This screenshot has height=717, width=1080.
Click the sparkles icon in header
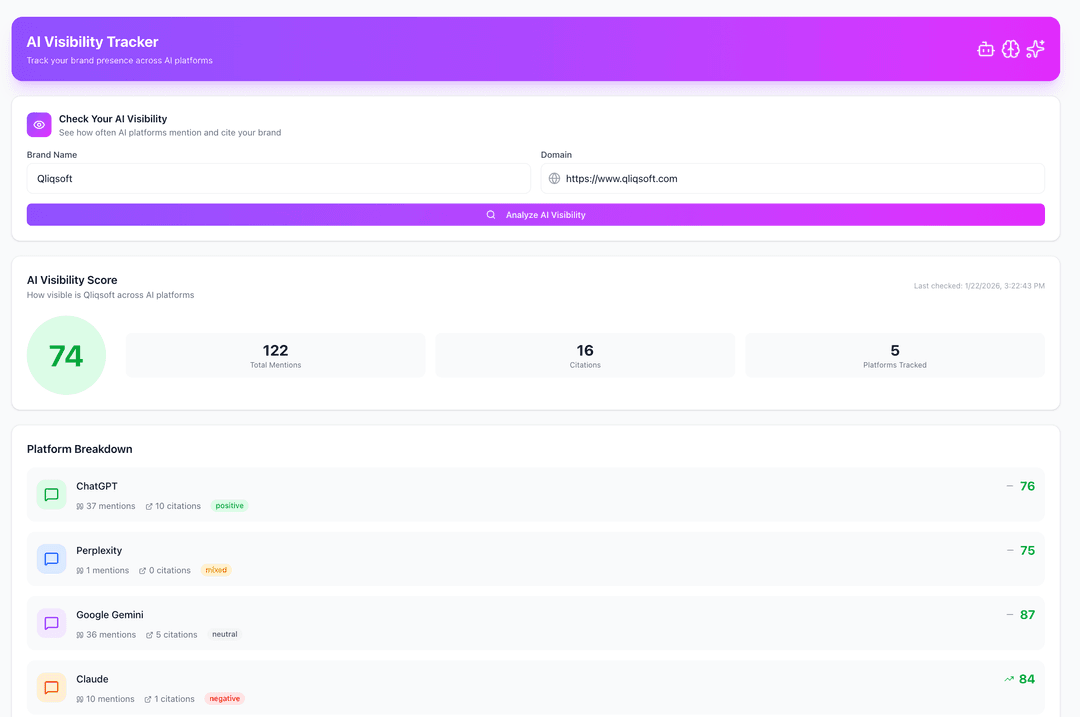coord(1036,49)
